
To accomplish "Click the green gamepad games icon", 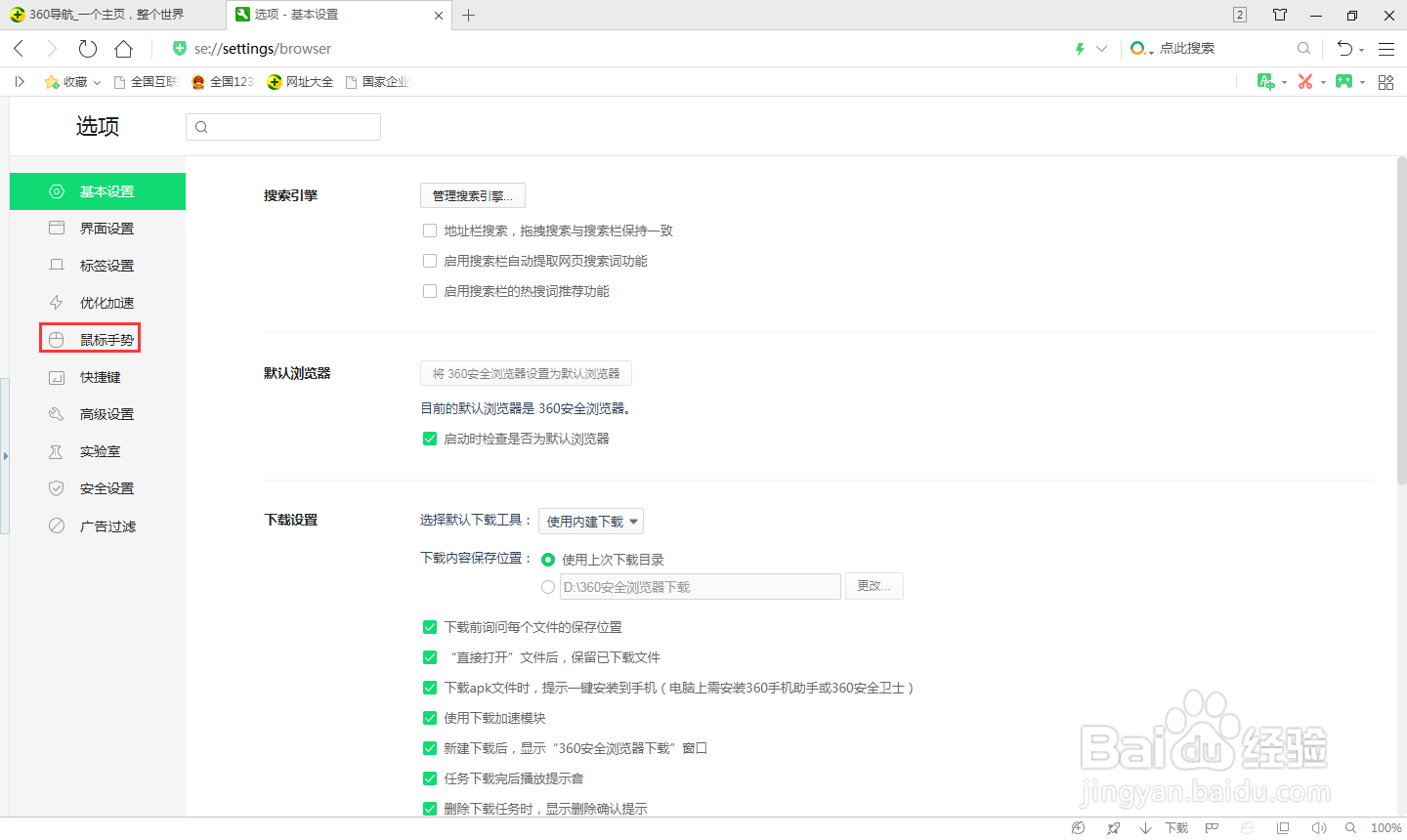I will click(1344, 82).
